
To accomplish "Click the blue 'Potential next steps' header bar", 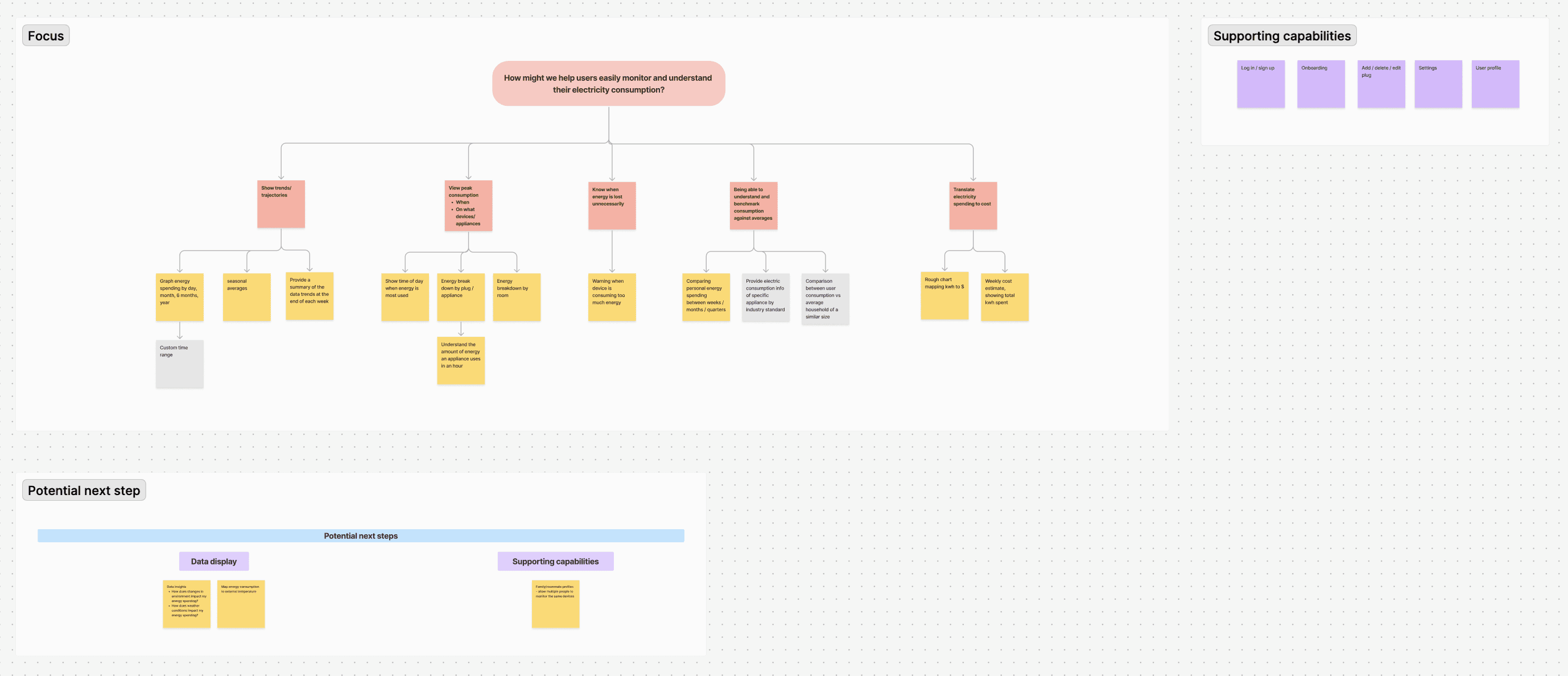I will [361, 536].
